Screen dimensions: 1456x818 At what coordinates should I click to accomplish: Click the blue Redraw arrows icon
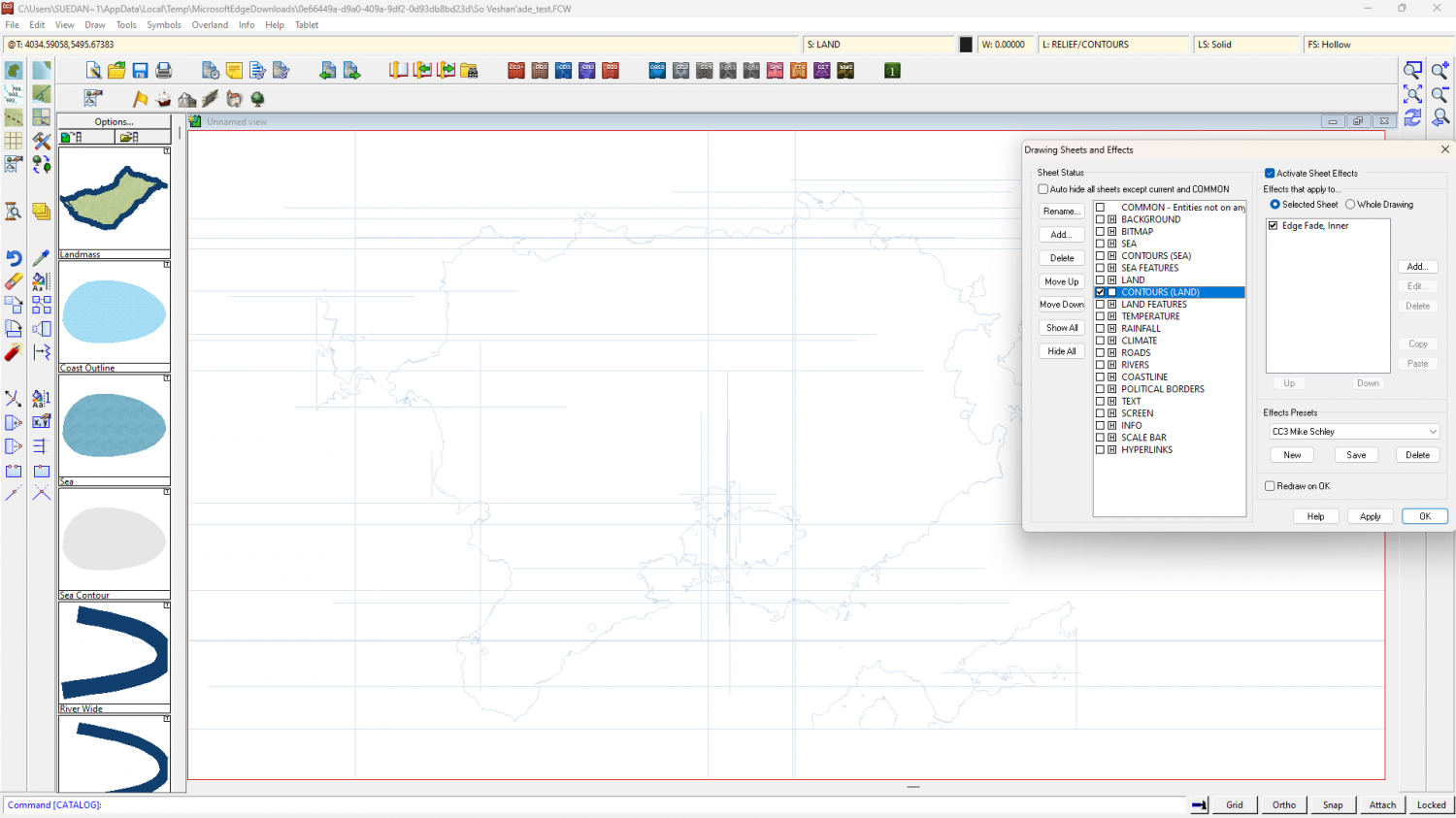tap(1413, 117)
